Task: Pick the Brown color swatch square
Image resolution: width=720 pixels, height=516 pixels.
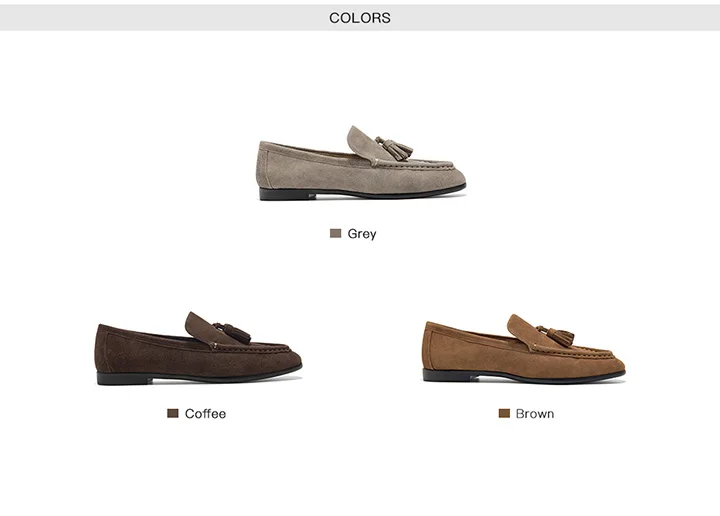Action: pyautogui.click(x=504, y=413)
